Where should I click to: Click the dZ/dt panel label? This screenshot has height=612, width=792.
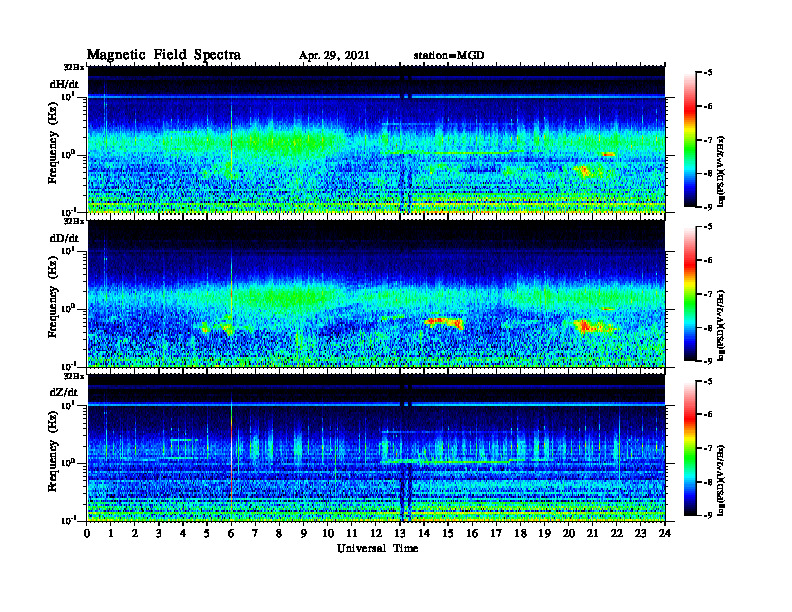64,392
